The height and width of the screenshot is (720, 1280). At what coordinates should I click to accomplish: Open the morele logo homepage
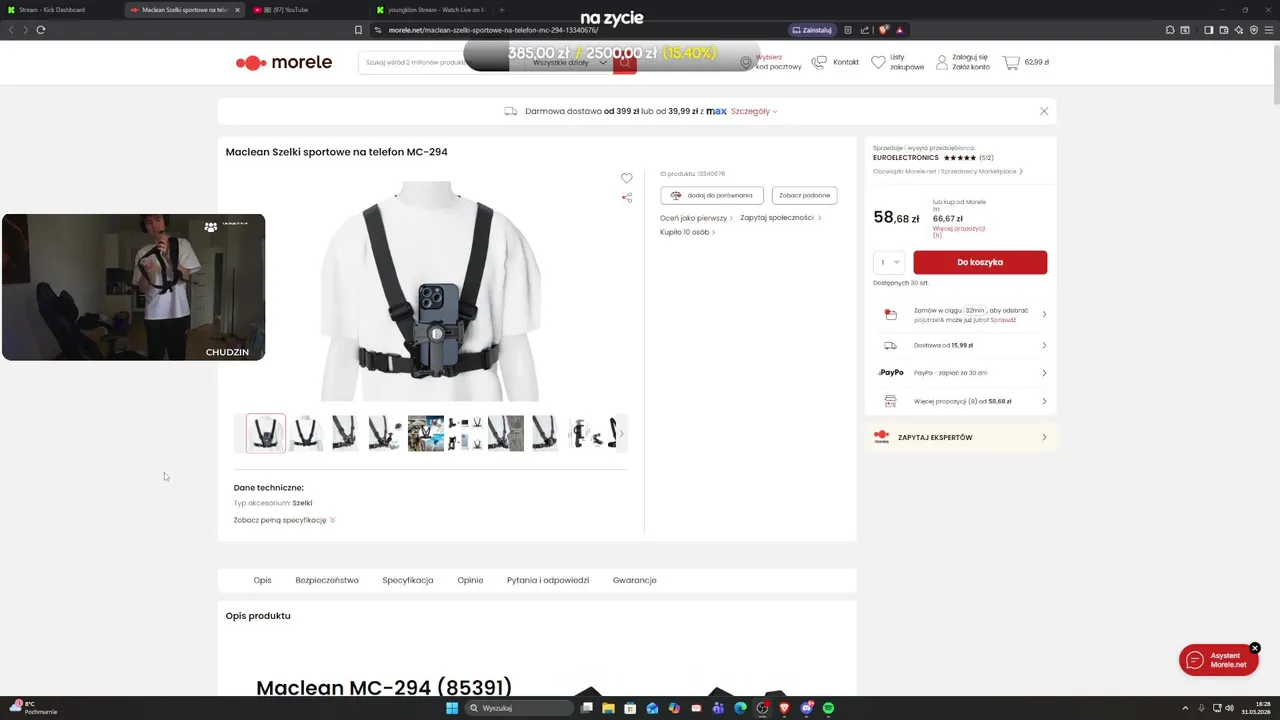point(283,62)
